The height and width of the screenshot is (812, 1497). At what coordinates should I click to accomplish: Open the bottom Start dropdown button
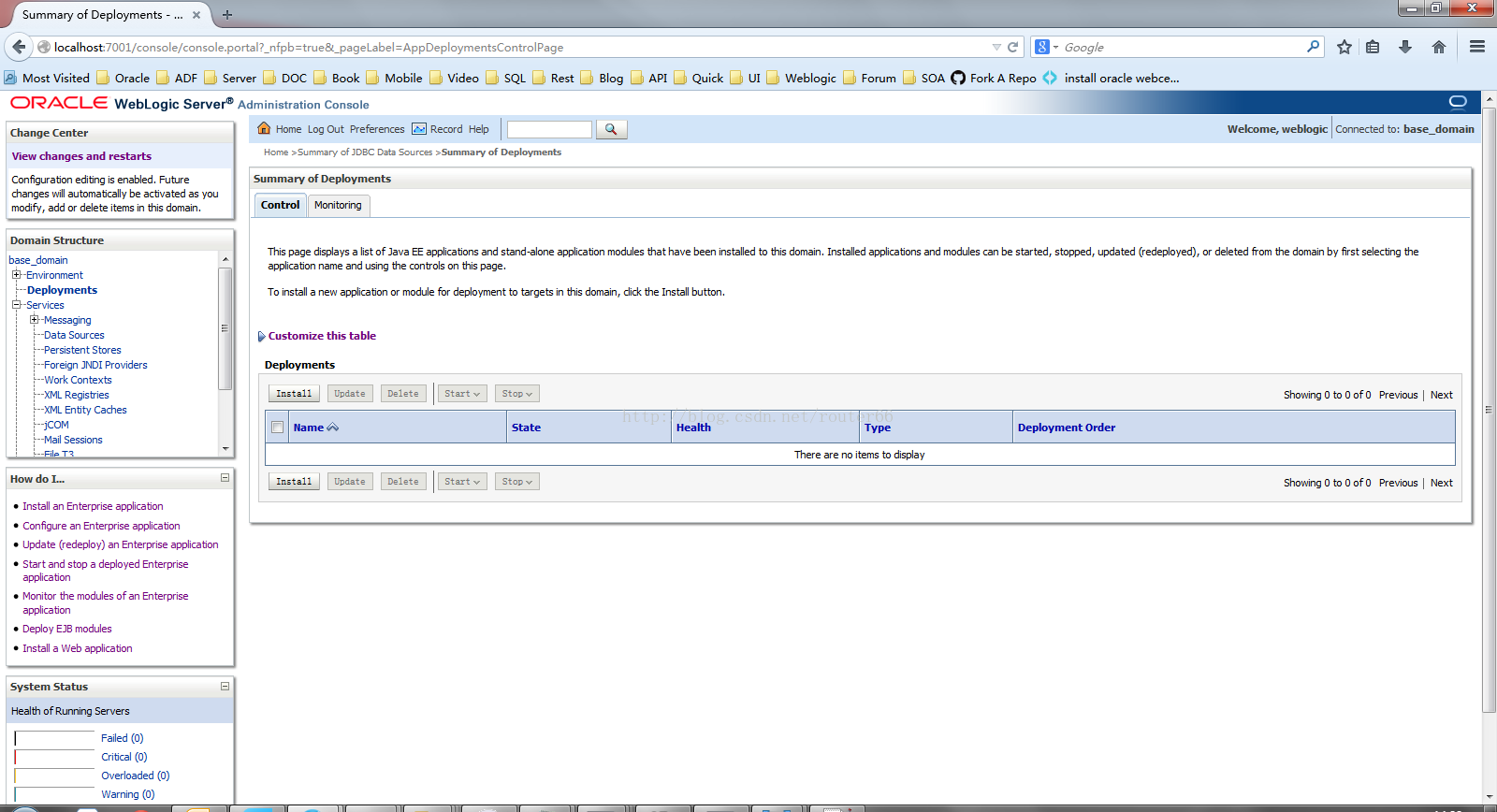pos(462,482)
